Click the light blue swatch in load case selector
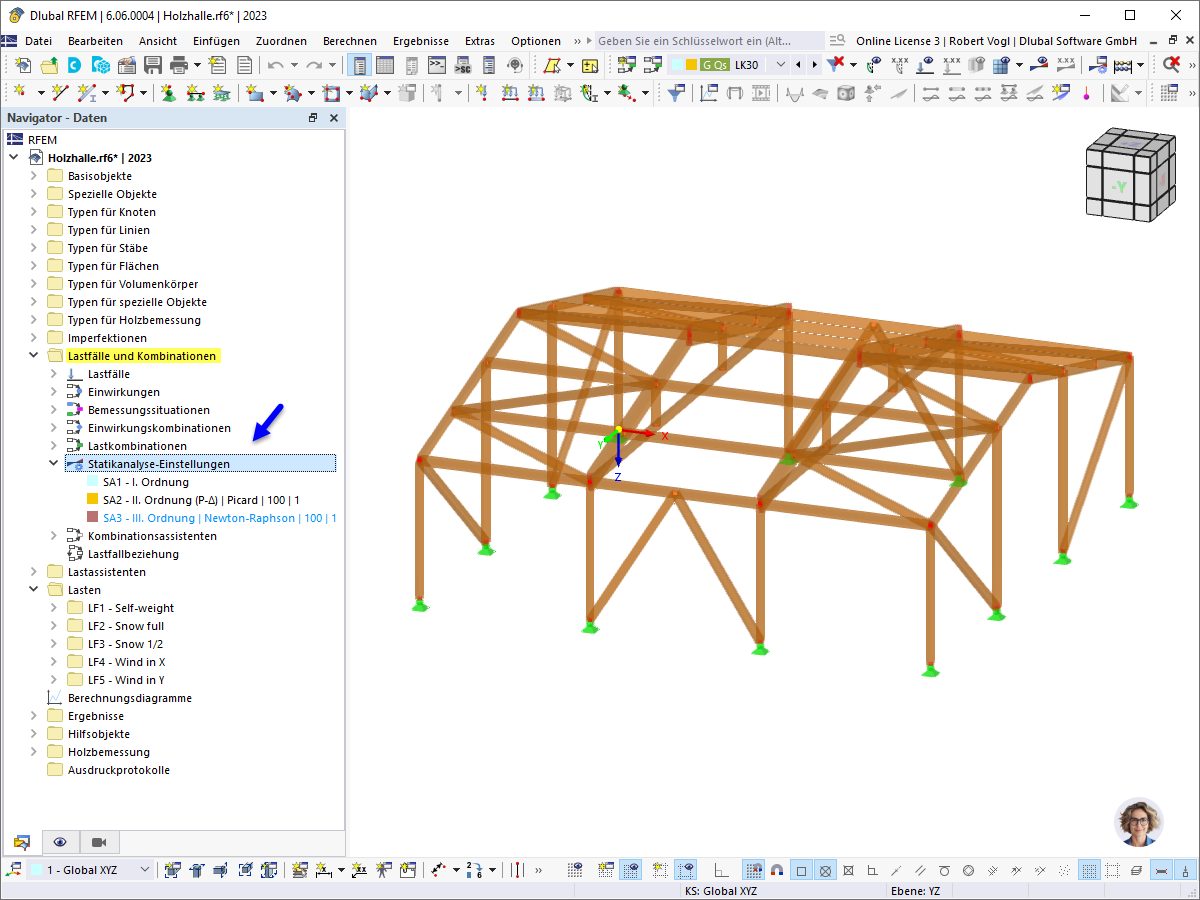 click(675, 65)
